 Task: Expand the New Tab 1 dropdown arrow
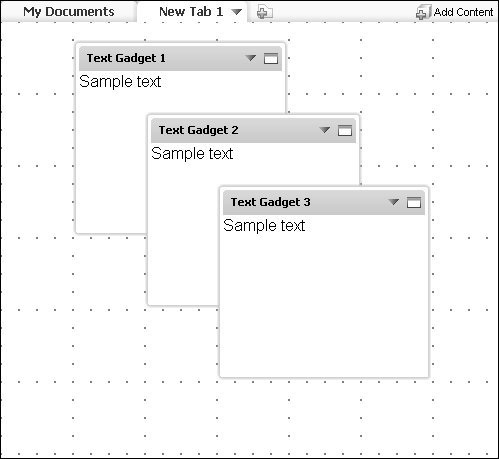(236, 12)
